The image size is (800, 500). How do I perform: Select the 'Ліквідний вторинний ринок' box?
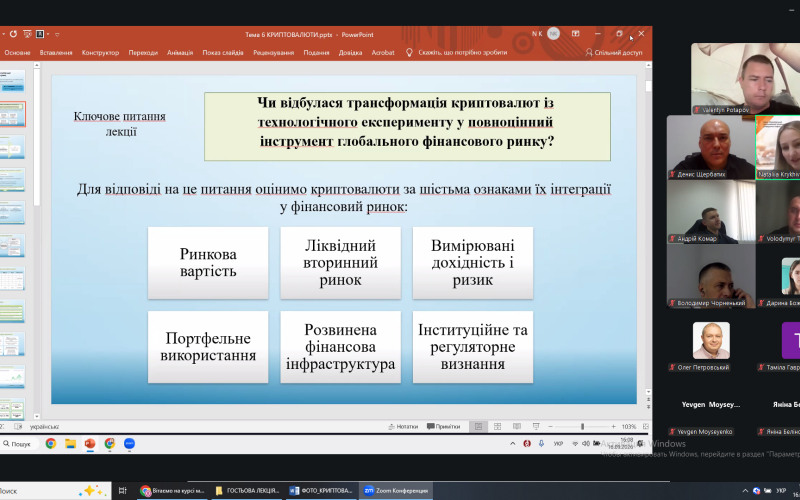pos(340,263)
